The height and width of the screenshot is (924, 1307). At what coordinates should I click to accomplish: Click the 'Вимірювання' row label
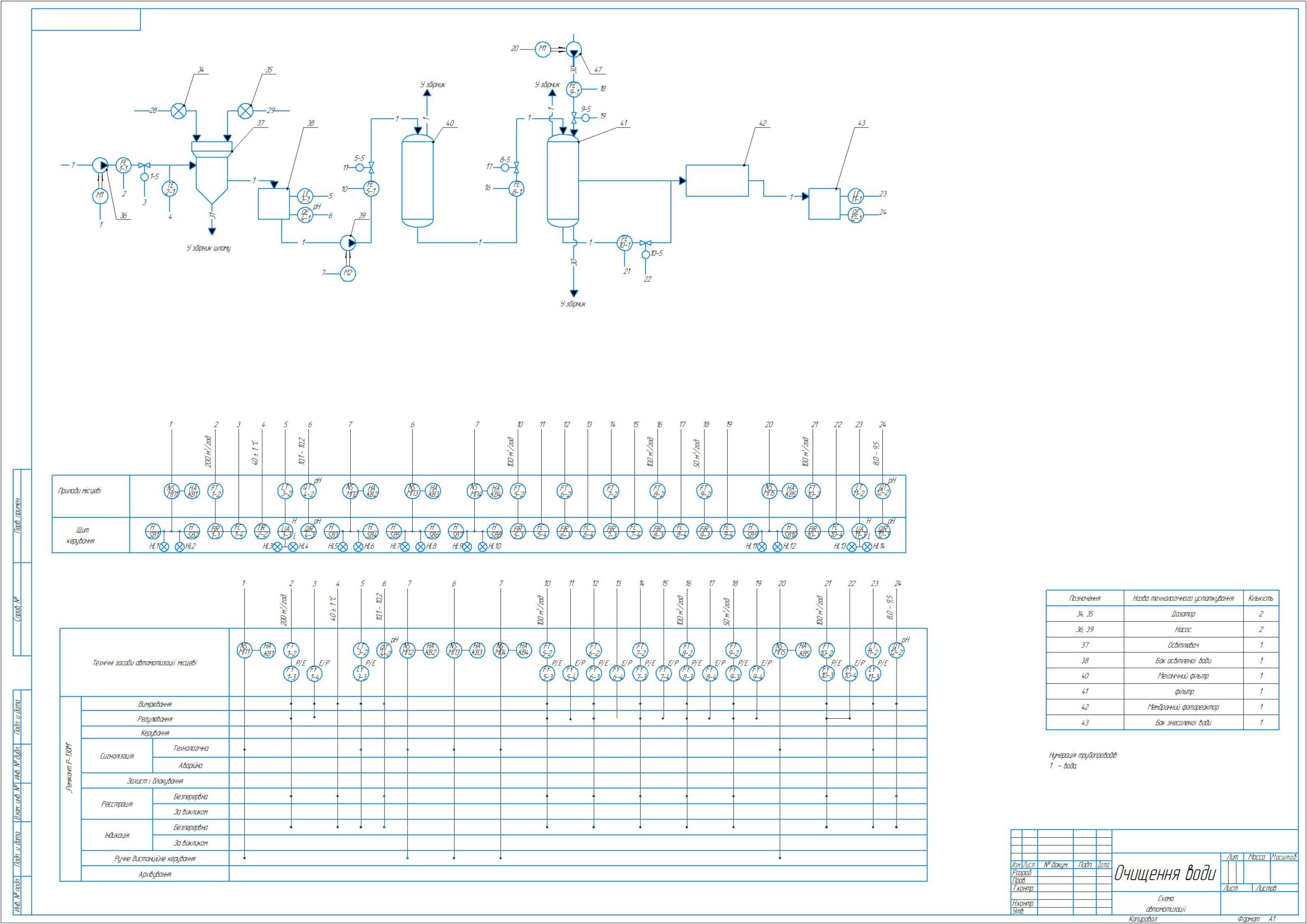[x=155, y=704]
